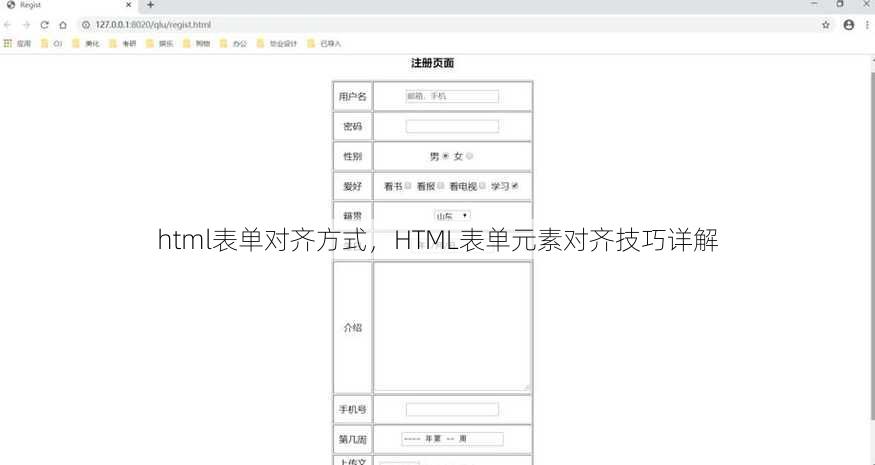This screenshot has height=465, width=875.
Task: Reload the page with the refresh icon
Action: tap(45, 25)
